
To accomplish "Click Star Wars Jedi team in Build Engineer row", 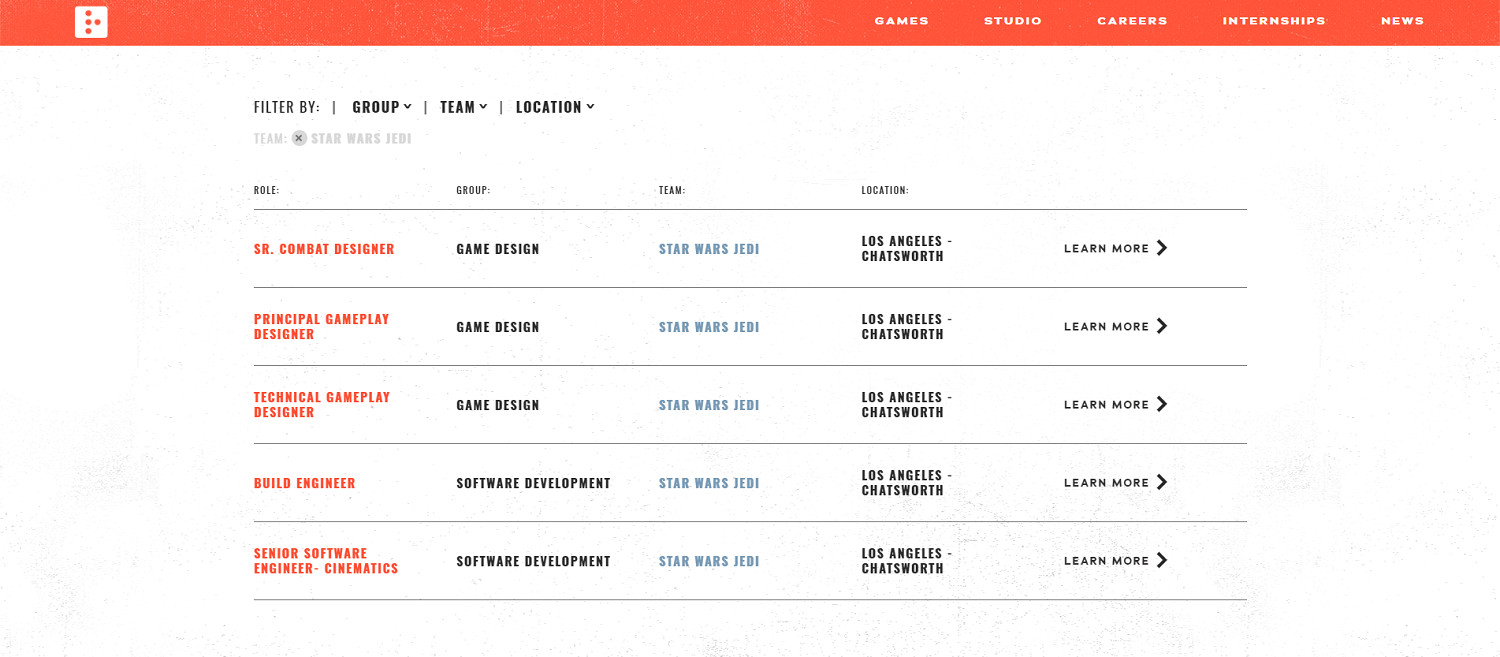I will (709, 483).
